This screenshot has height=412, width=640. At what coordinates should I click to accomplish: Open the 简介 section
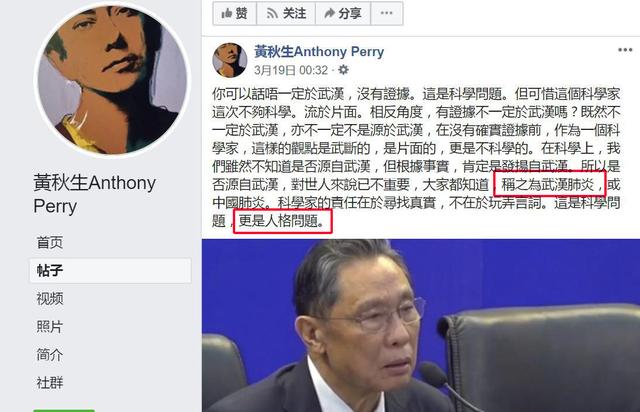(x=50, y=354)
